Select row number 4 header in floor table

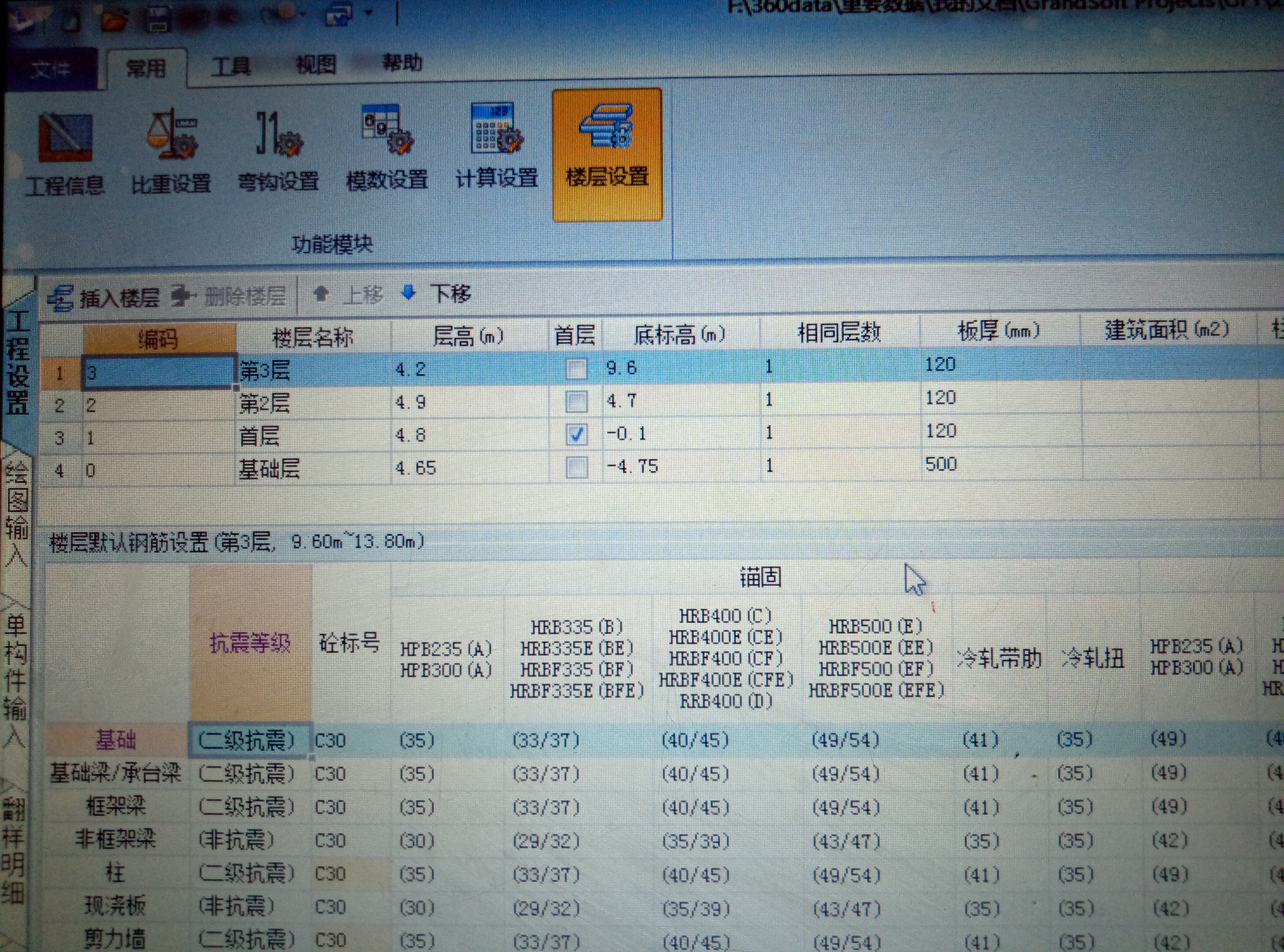60,471
